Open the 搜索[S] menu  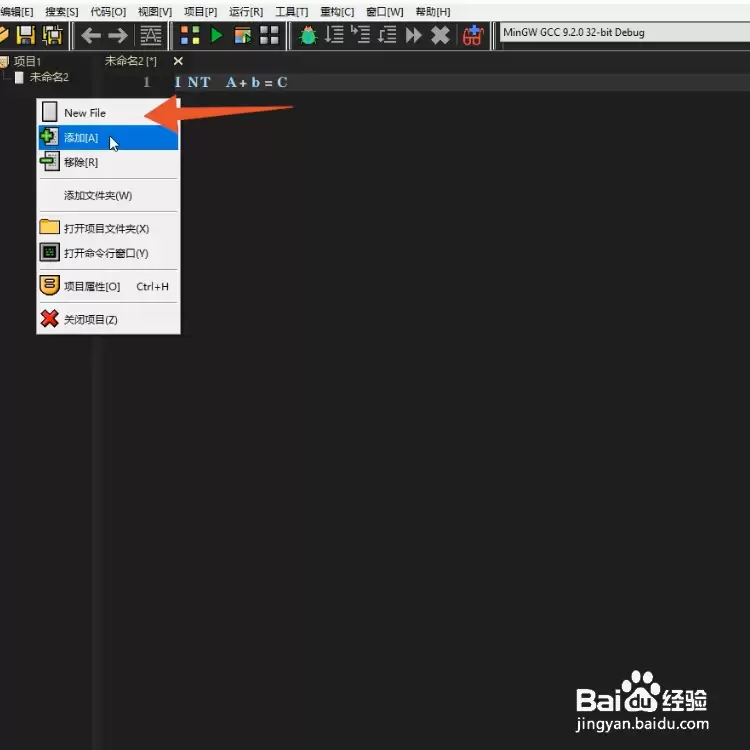pos(62,11)
